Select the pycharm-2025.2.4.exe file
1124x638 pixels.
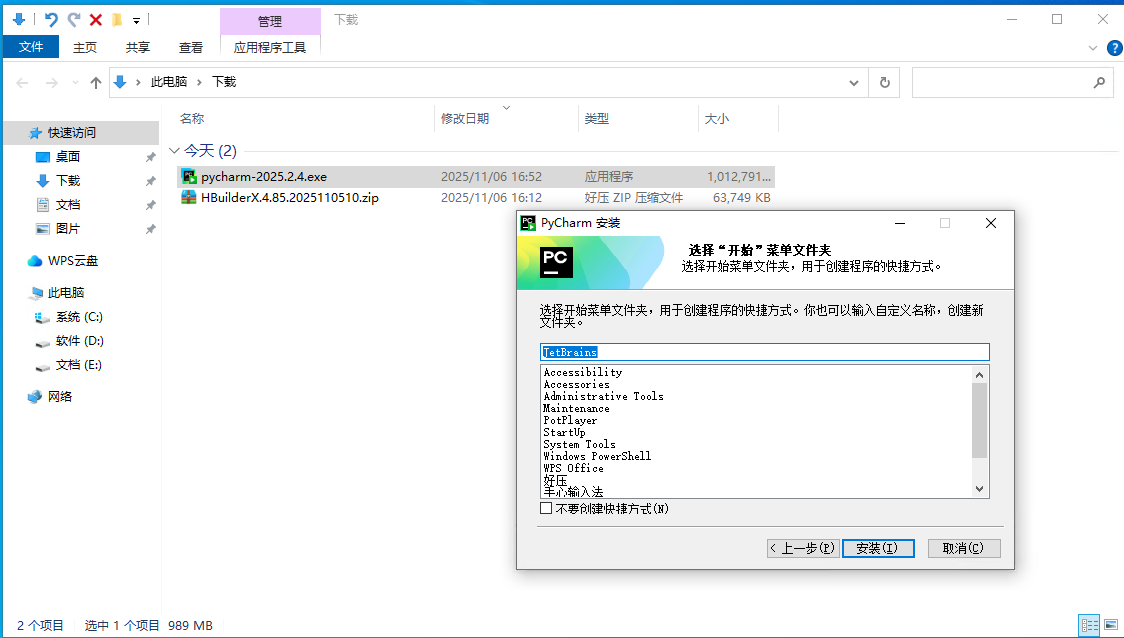(x=264, y=177)
